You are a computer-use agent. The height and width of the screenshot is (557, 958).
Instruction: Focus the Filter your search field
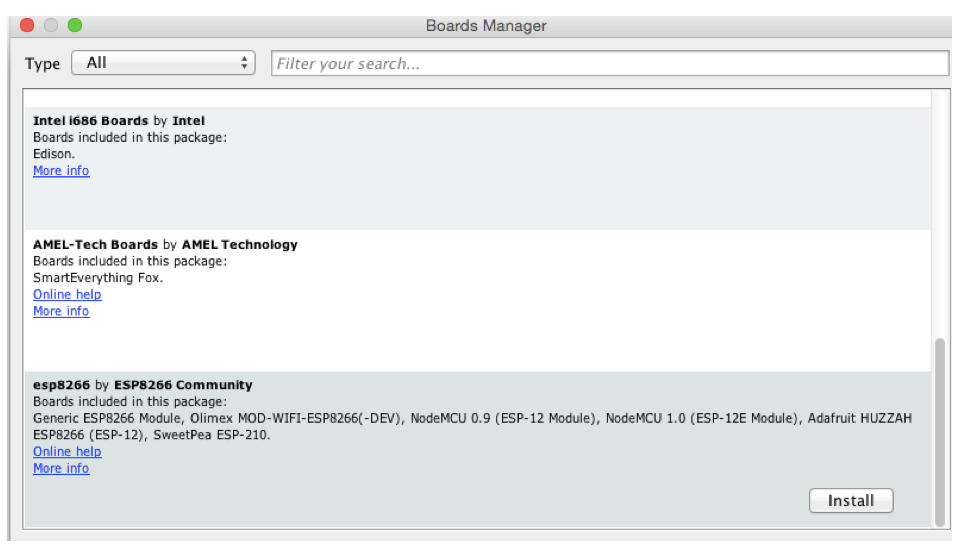610,64
